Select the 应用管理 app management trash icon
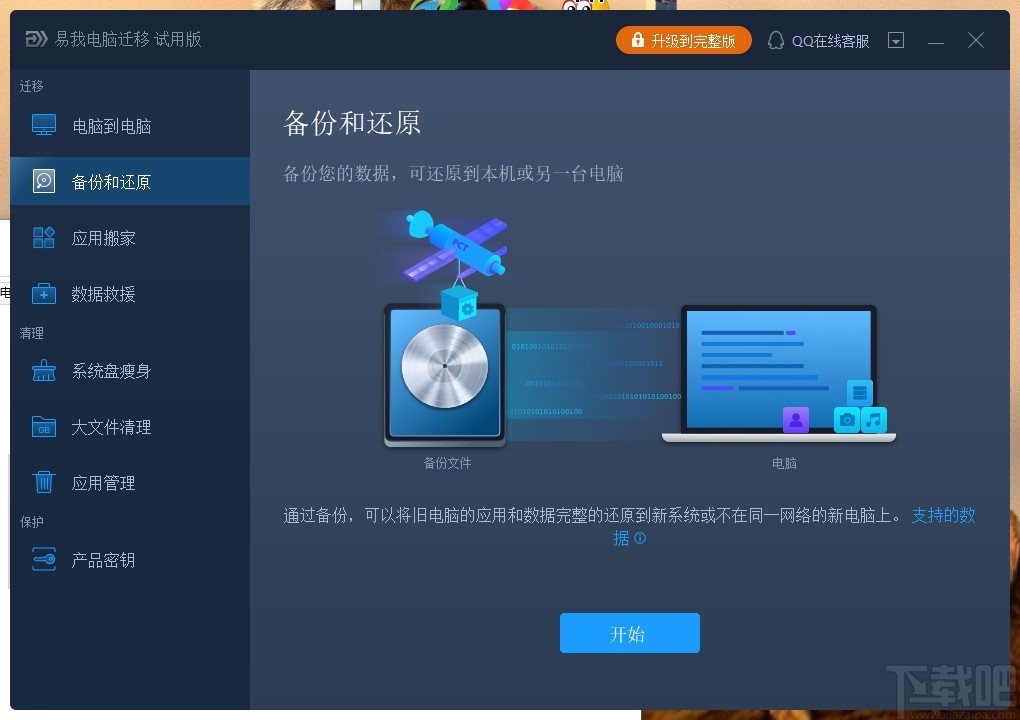 pyautogui.click(x=44, y=482)
